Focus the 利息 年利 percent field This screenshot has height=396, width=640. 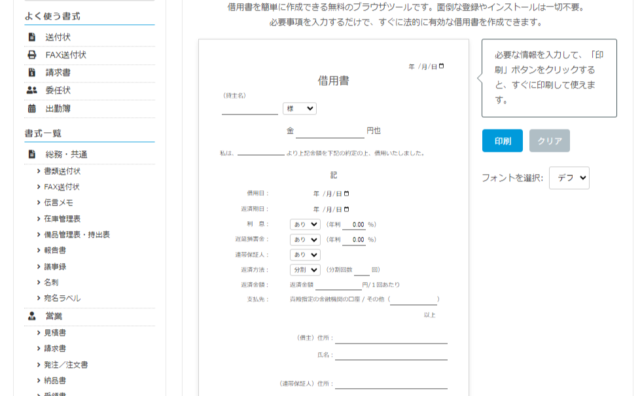354,225
